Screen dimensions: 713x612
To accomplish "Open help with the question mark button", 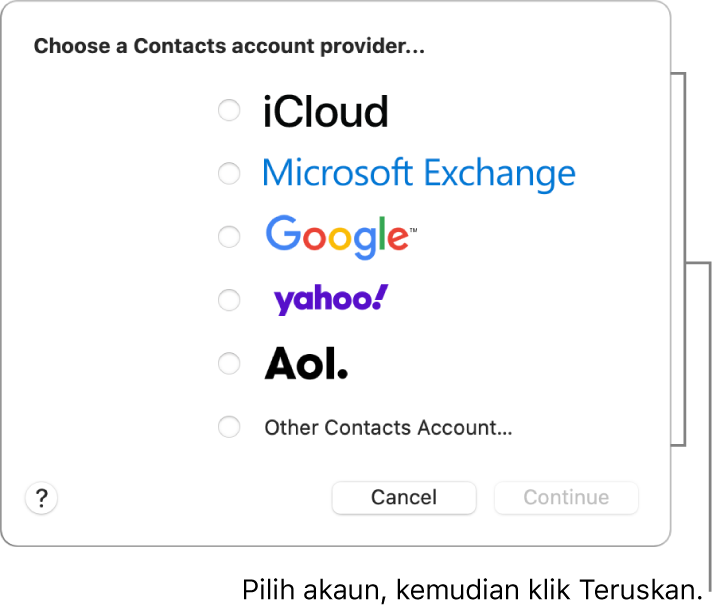I will (42, 498).
